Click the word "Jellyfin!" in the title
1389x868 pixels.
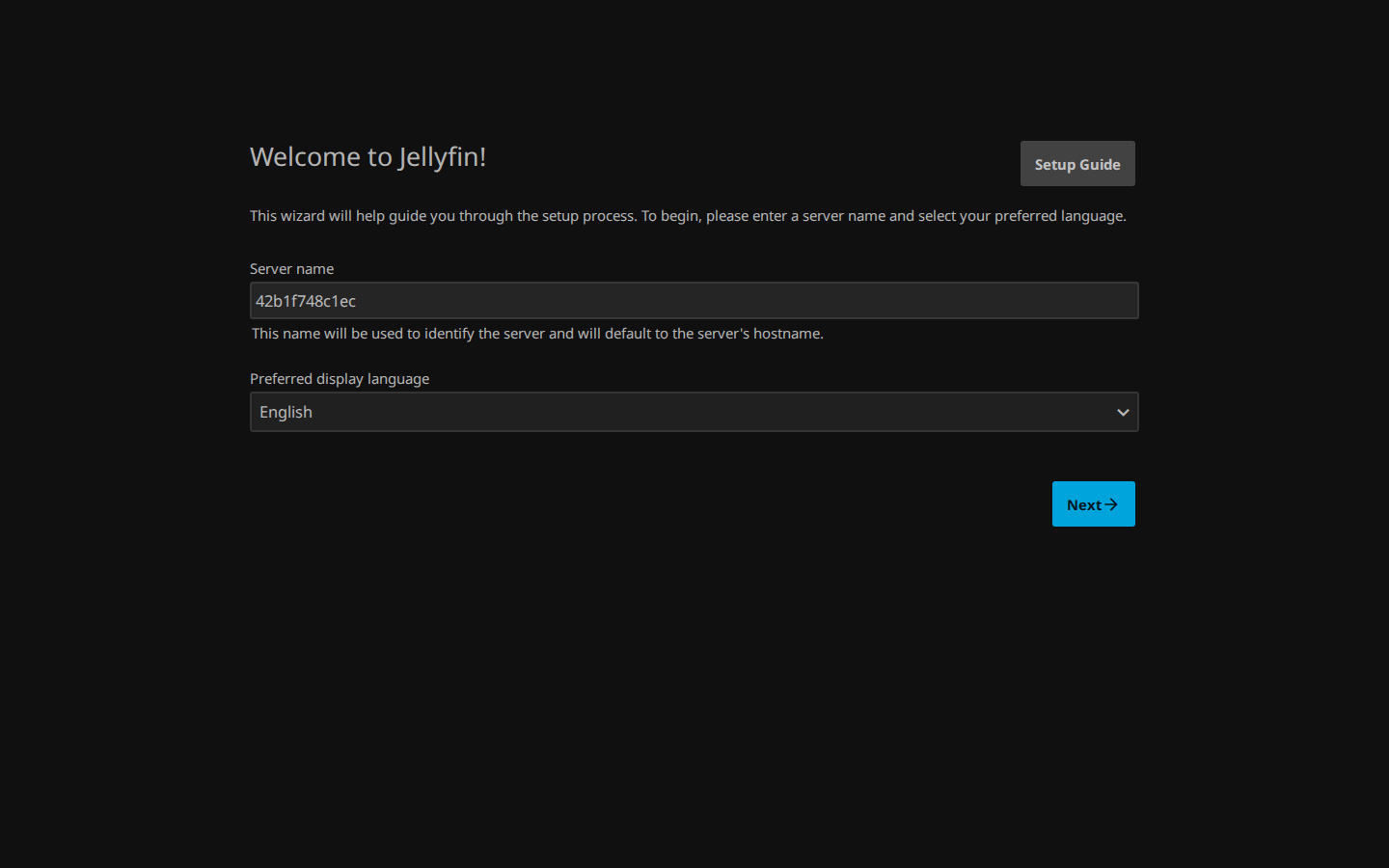point(442,156)
